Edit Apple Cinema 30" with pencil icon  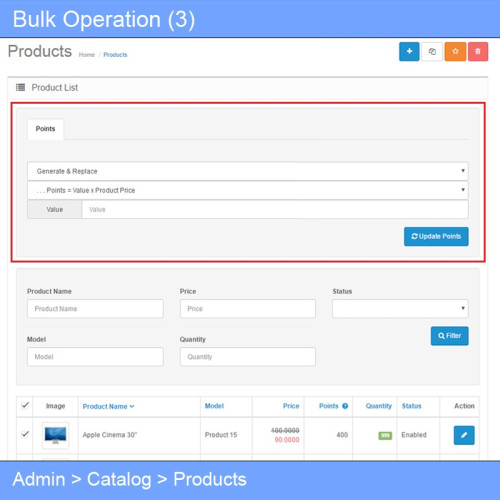click(x=464, y=435)
